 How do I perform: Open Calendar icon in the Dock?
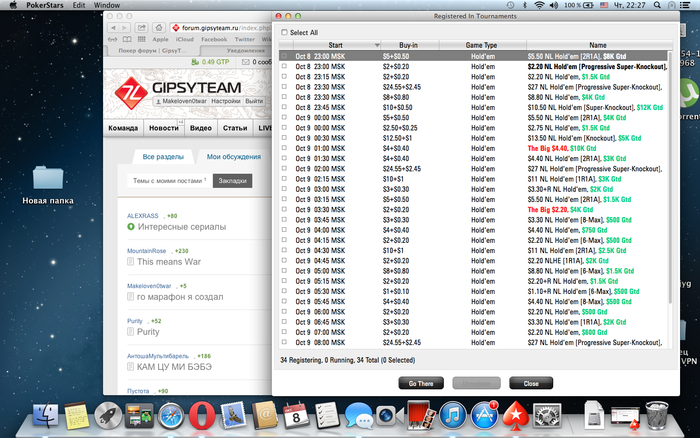[x=296, y=416]
